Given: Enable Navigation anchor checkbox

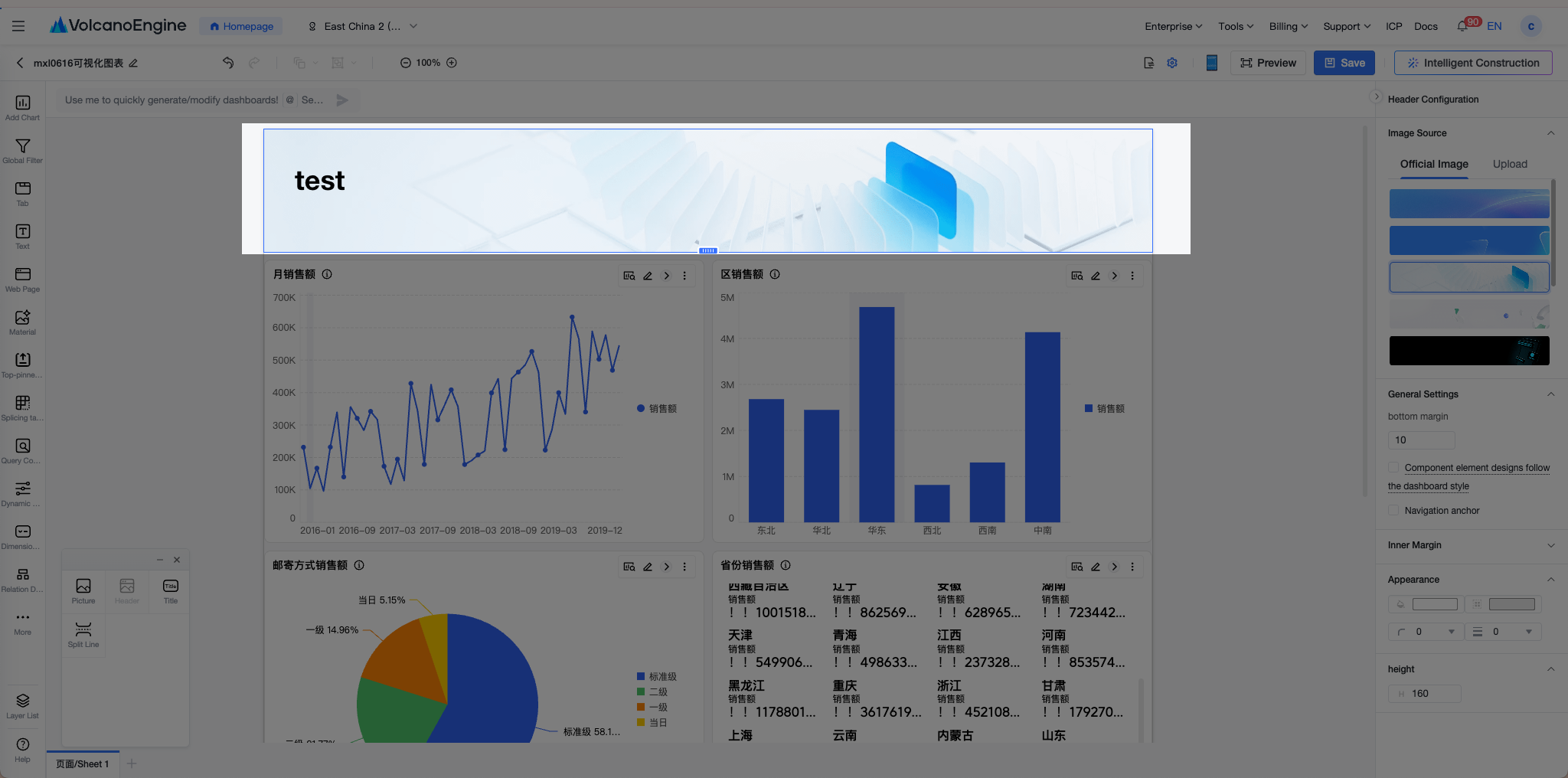Looking at the screenshot, I should [1393, 510].
